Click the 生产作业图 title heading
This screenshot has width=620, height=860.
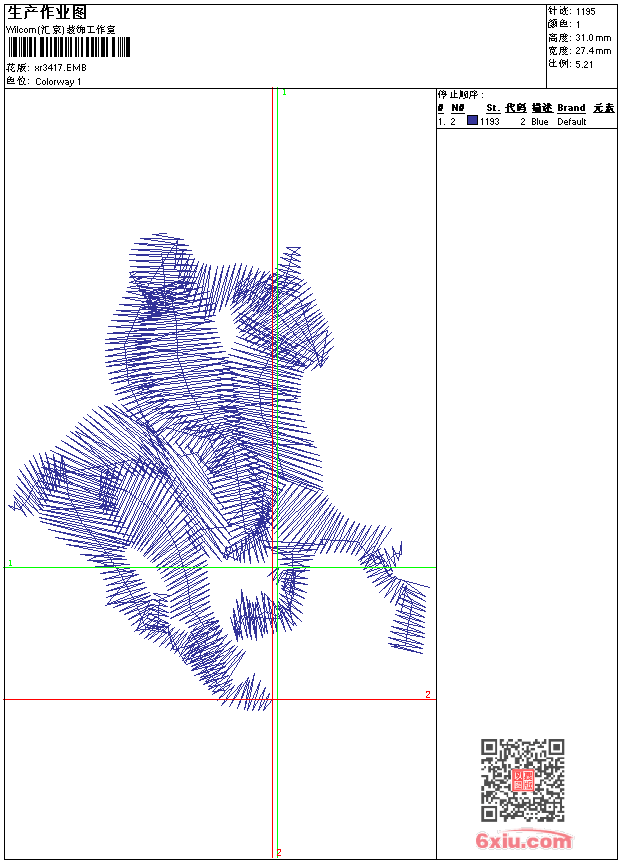(47, 13)
